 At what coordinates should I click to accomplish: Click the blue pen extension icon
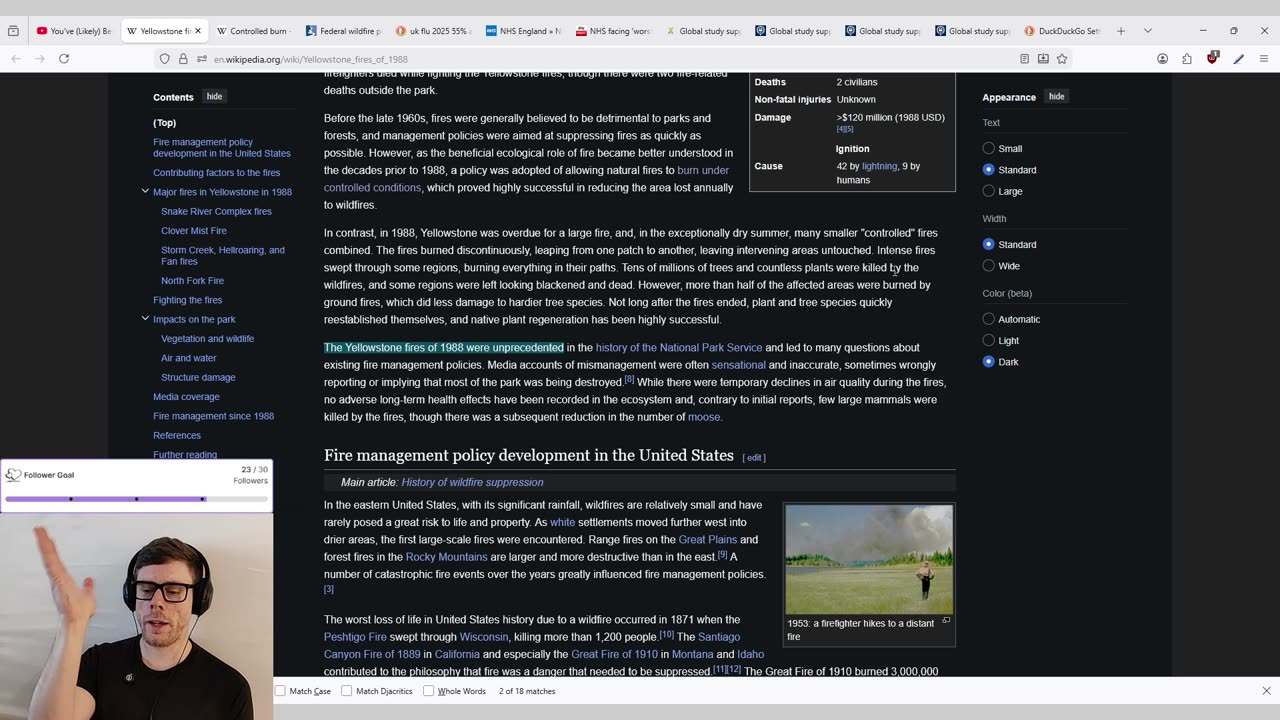[1238, 59]
